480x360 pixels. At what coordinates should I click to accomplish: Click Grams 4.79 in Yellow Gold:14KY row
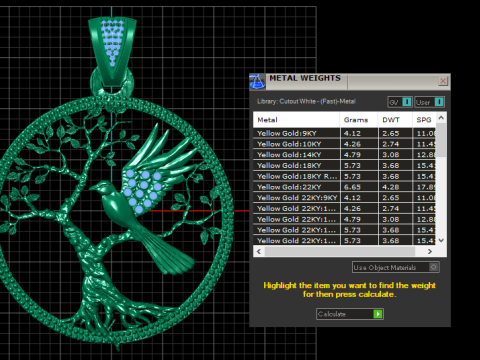359,155
